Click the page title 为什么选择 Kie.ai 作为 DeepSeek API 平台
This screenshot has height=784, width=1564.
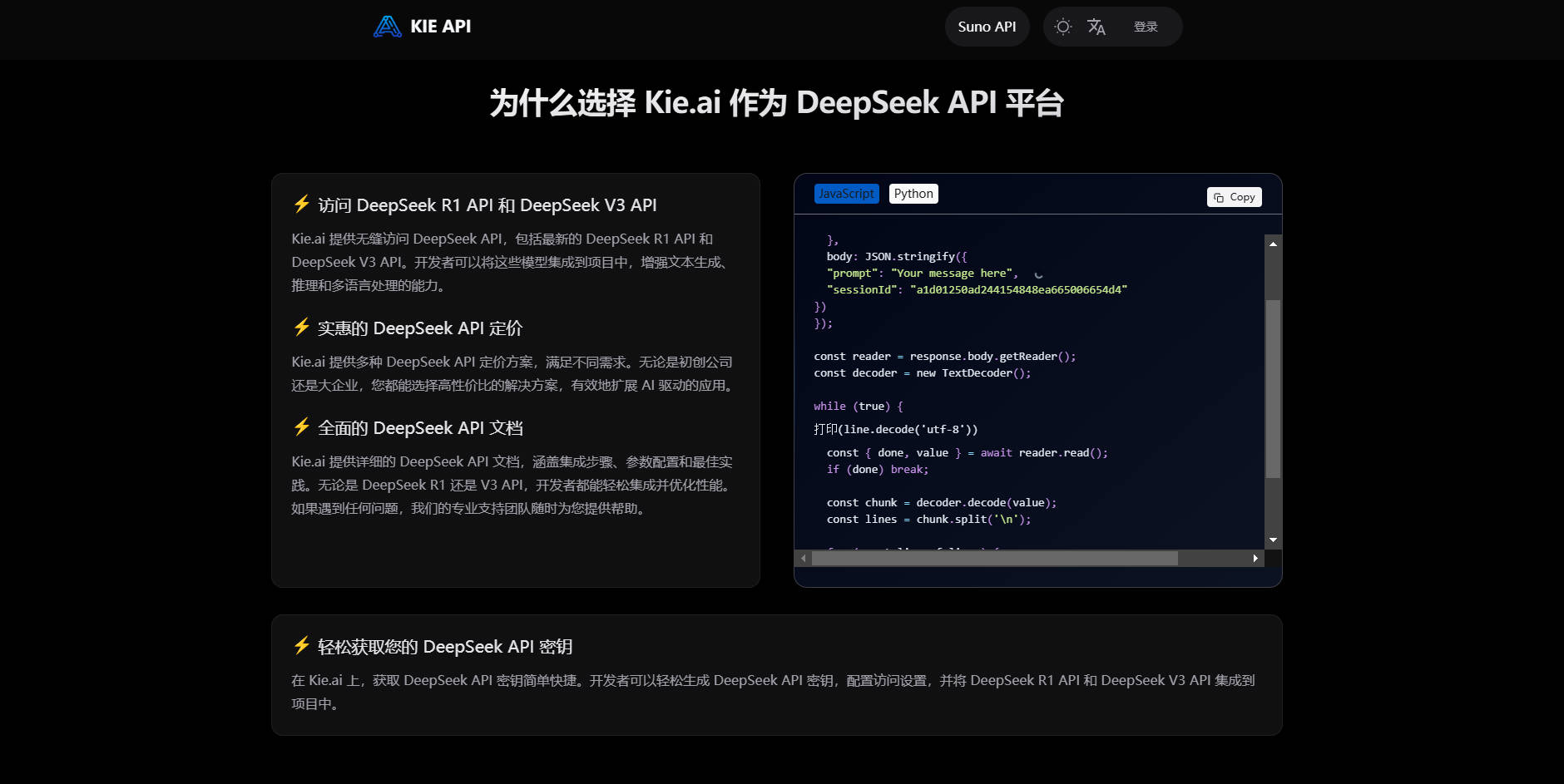tap(777, 103)
